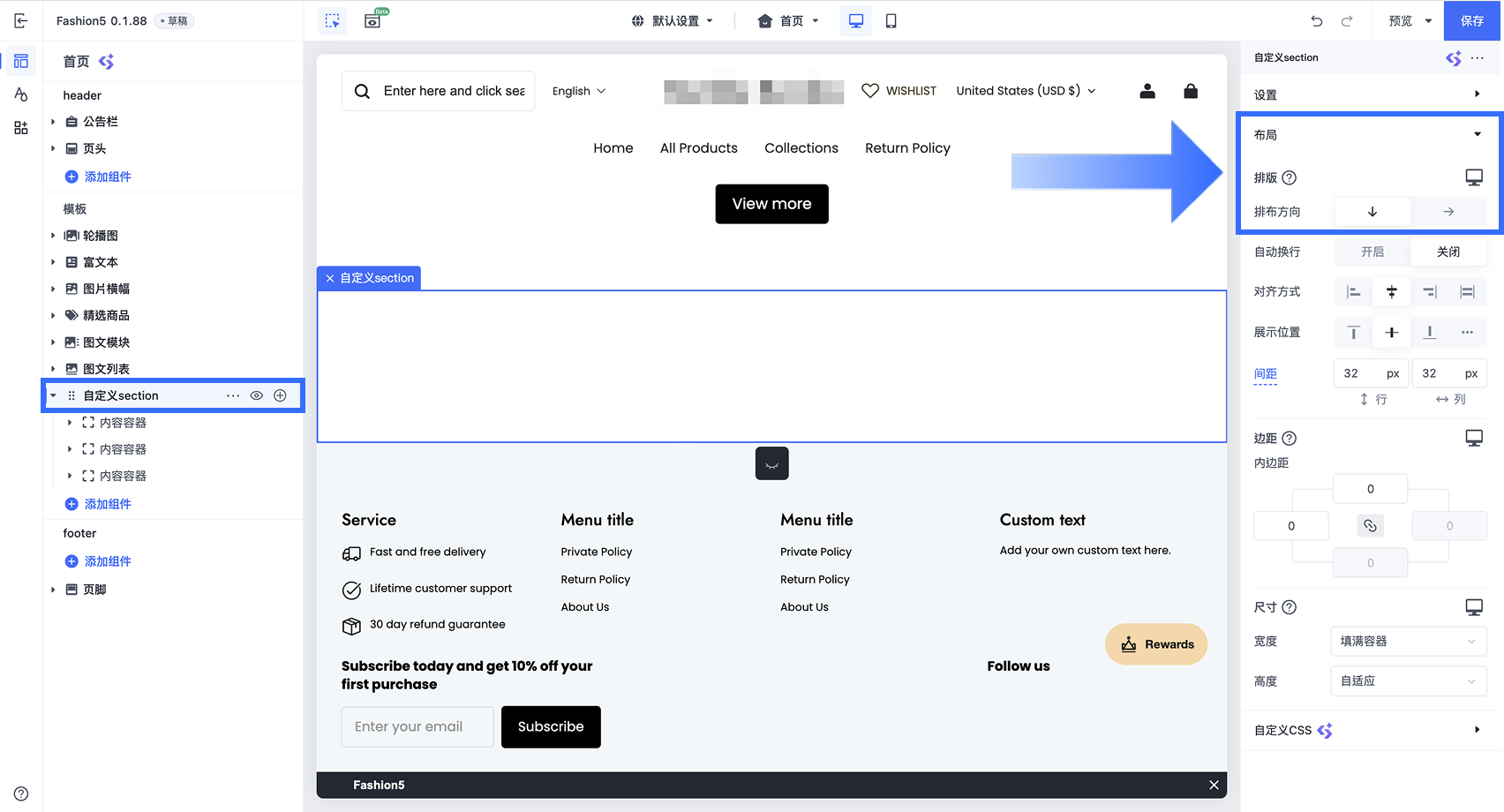1504x812 pixels.
Task: Click the blue 保存 button
Action: click(1472, 21)
